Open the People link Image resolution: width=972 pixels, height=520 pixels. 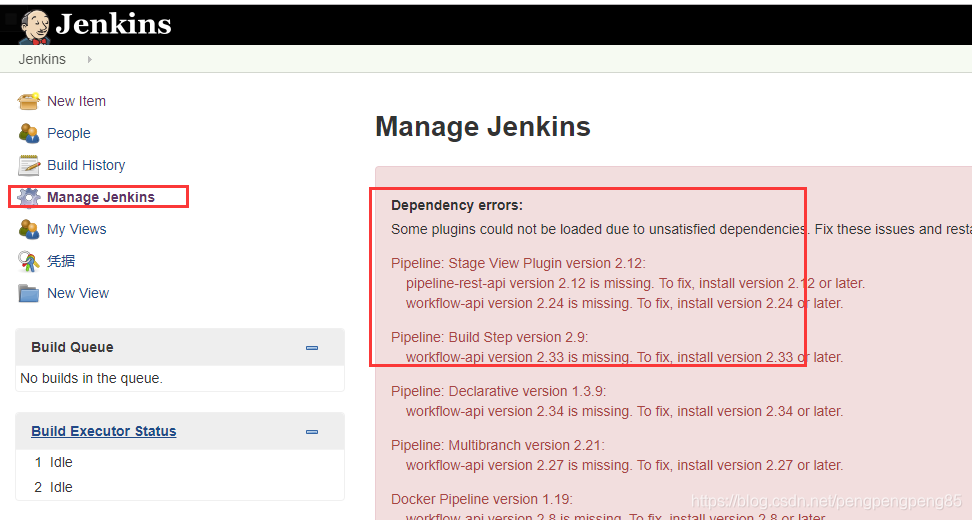click(x=69, y=133)
